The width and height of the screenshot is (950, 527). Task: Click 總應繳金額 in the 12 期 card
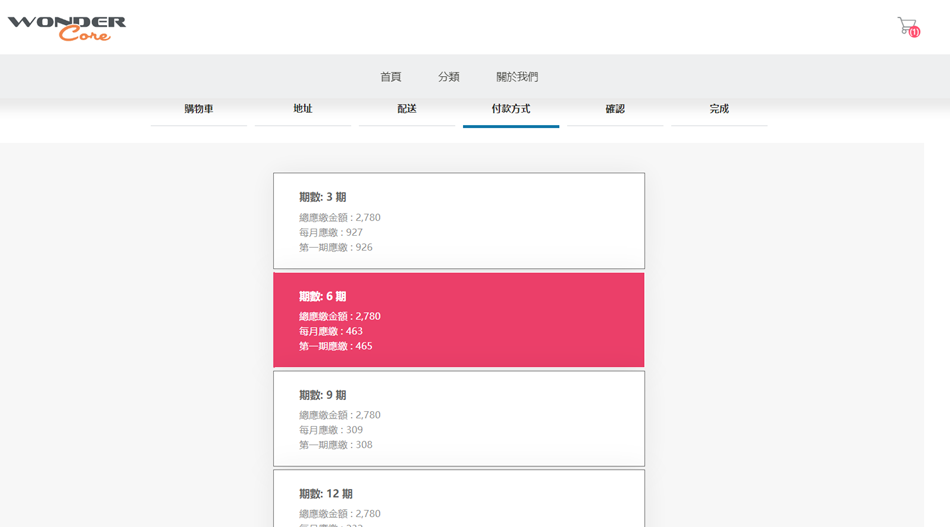[323, 514]
